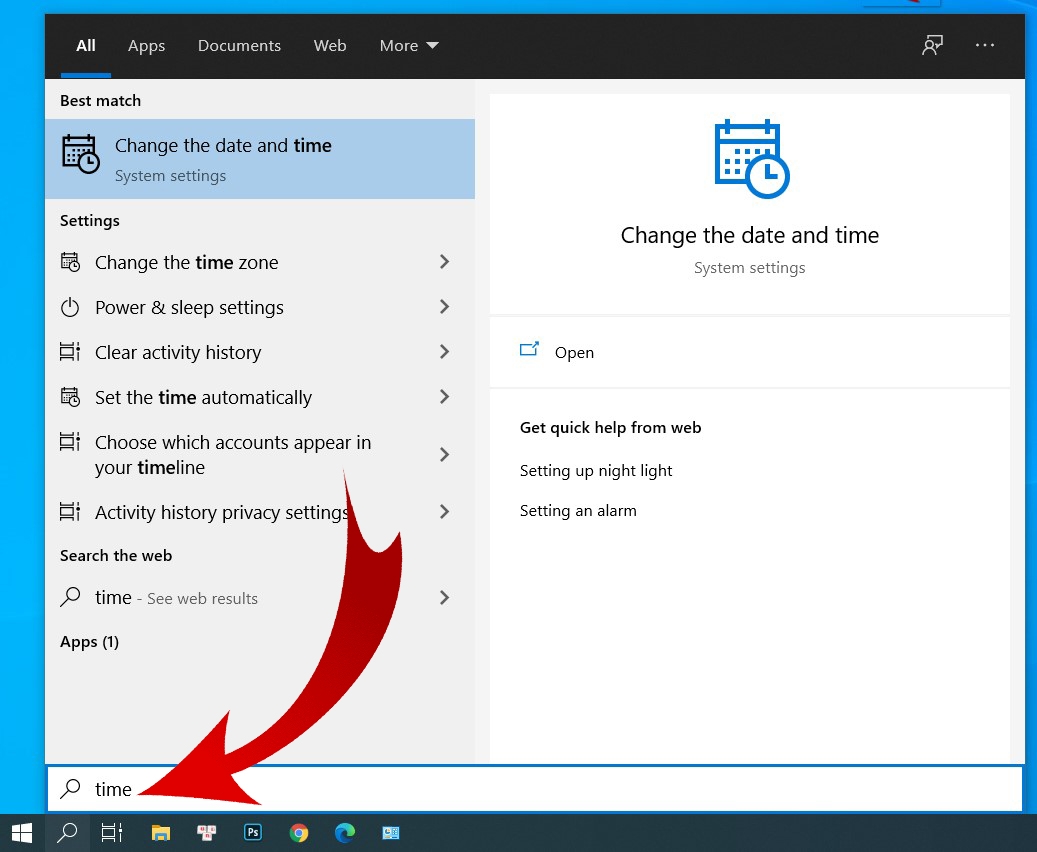Open Set the time automatically result
This screenshot has width=1037, height=852.
coord(260,397)
